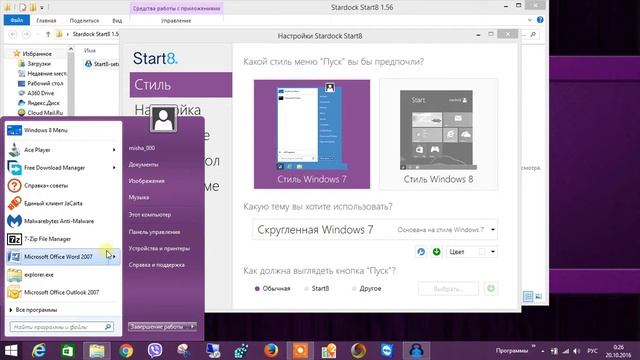
Task: Click the Выбрать... button
Action: [448, 289]
